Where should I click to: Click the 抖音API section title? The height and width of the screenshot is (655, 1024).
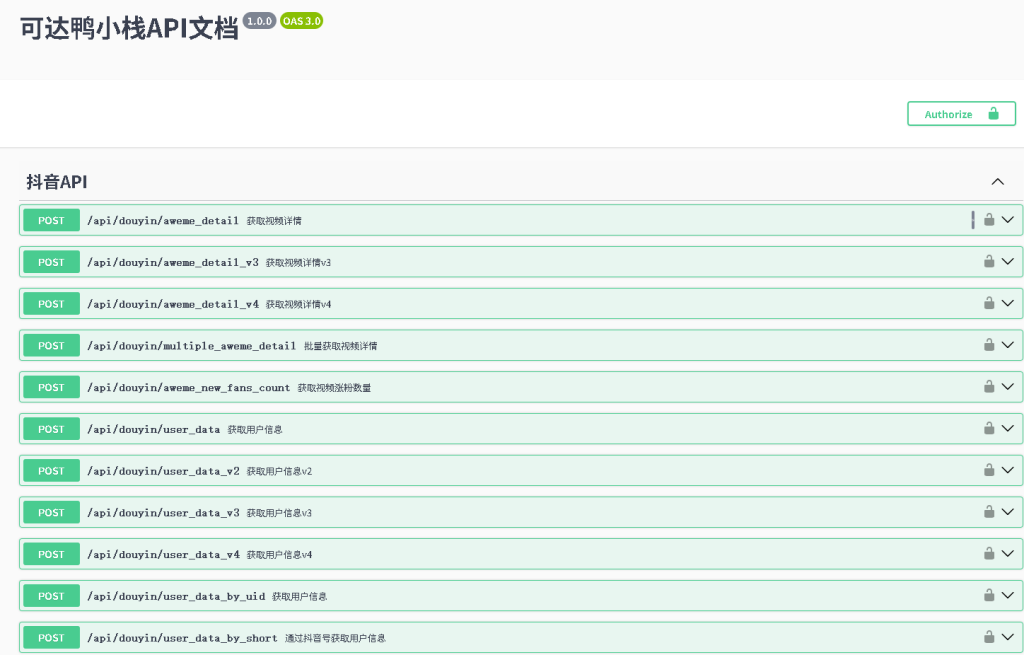57,182
